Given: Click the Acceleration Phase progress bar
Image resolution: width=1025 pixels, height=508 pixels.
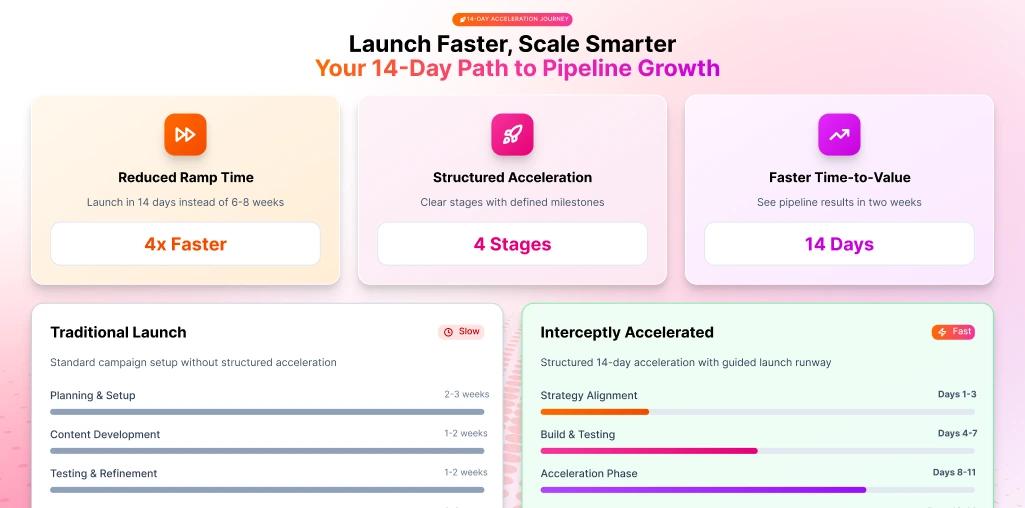Looking at the screenshot, I should point(757,490).
